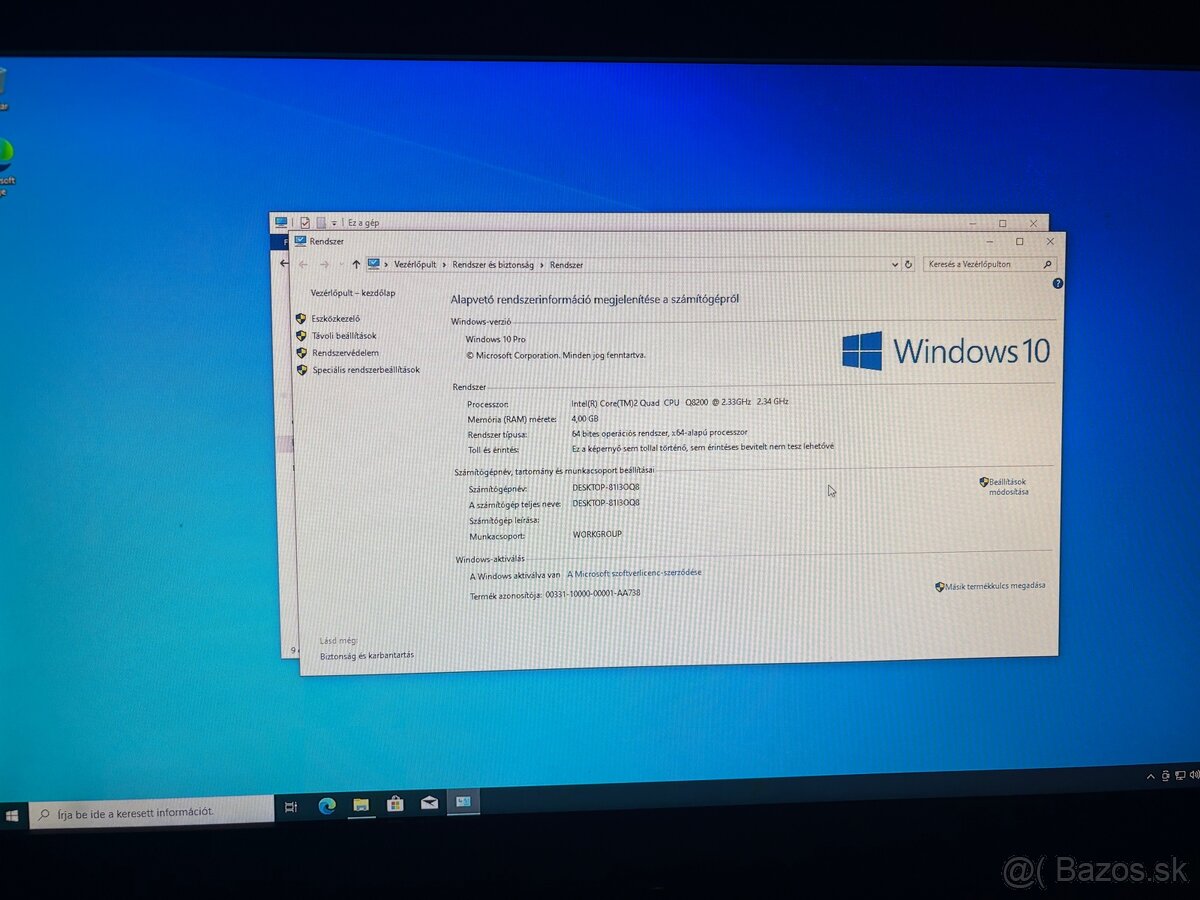Open Microsoft Store from taskbar
This screenshot has width=1200, height=900.
[x=395, y=803]
